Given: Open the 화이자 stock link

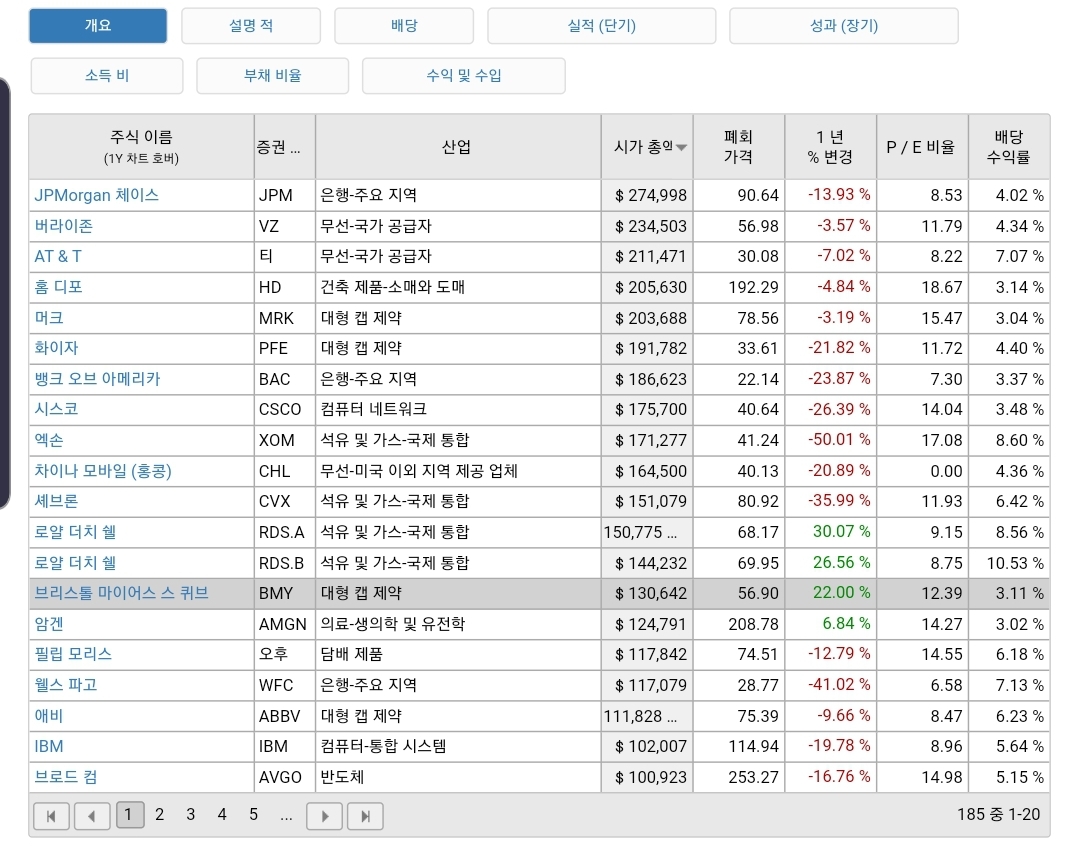Looking at the screenshot, I should click(56, 348).
